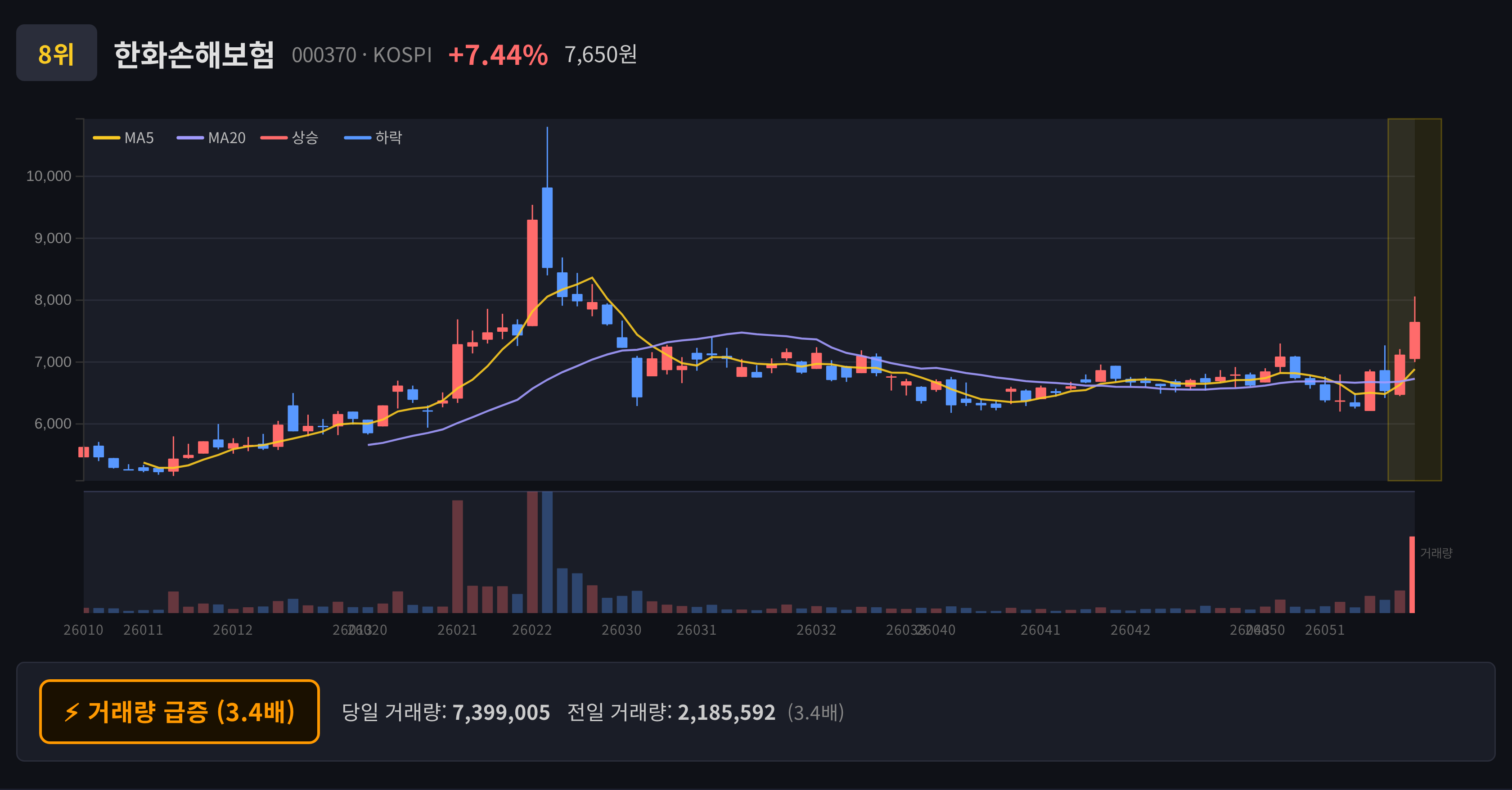Viewport: 1512px width, 790px height.
Task: Click the latest red volume bar
Action: click(x=1412, y=574)
